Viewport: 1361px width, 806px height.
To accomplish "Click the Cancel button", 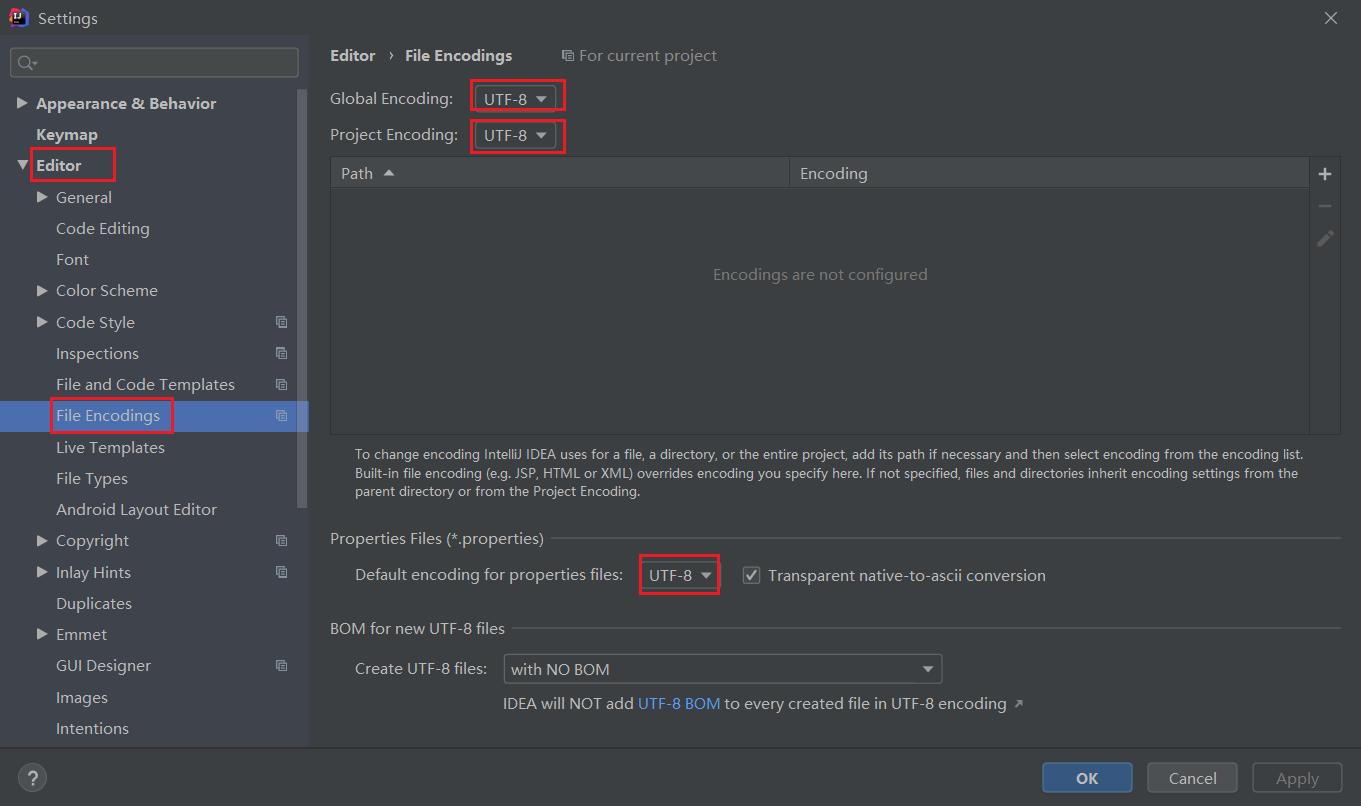I will tap(1192, 778).
